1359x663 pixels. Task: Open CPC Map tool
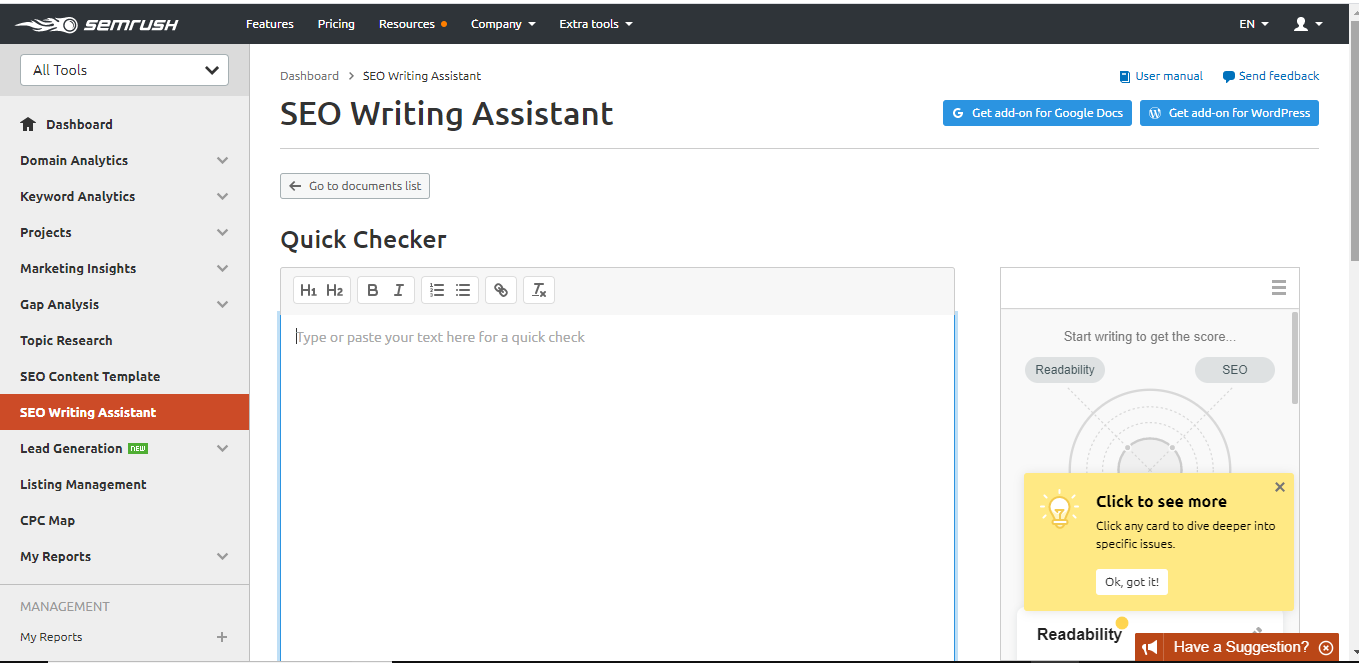click(47, 521)
